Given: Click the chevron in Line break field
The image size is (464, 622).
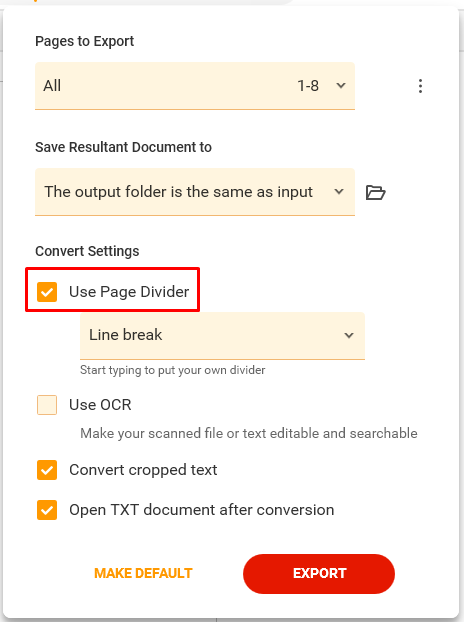Looking at the screenshot, I should [349, 335].
